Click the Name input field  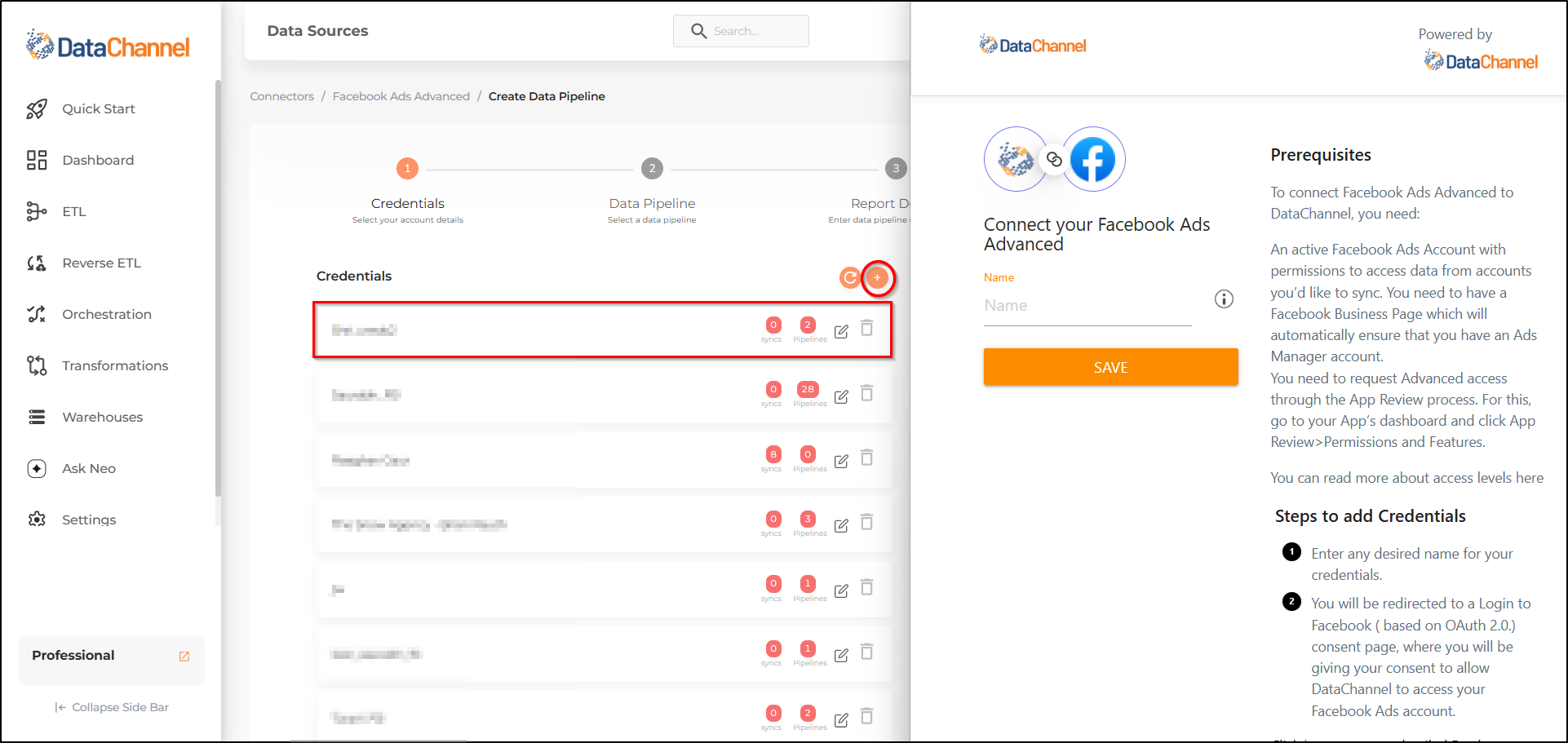pyautogui.click(x=1087, y=307)
